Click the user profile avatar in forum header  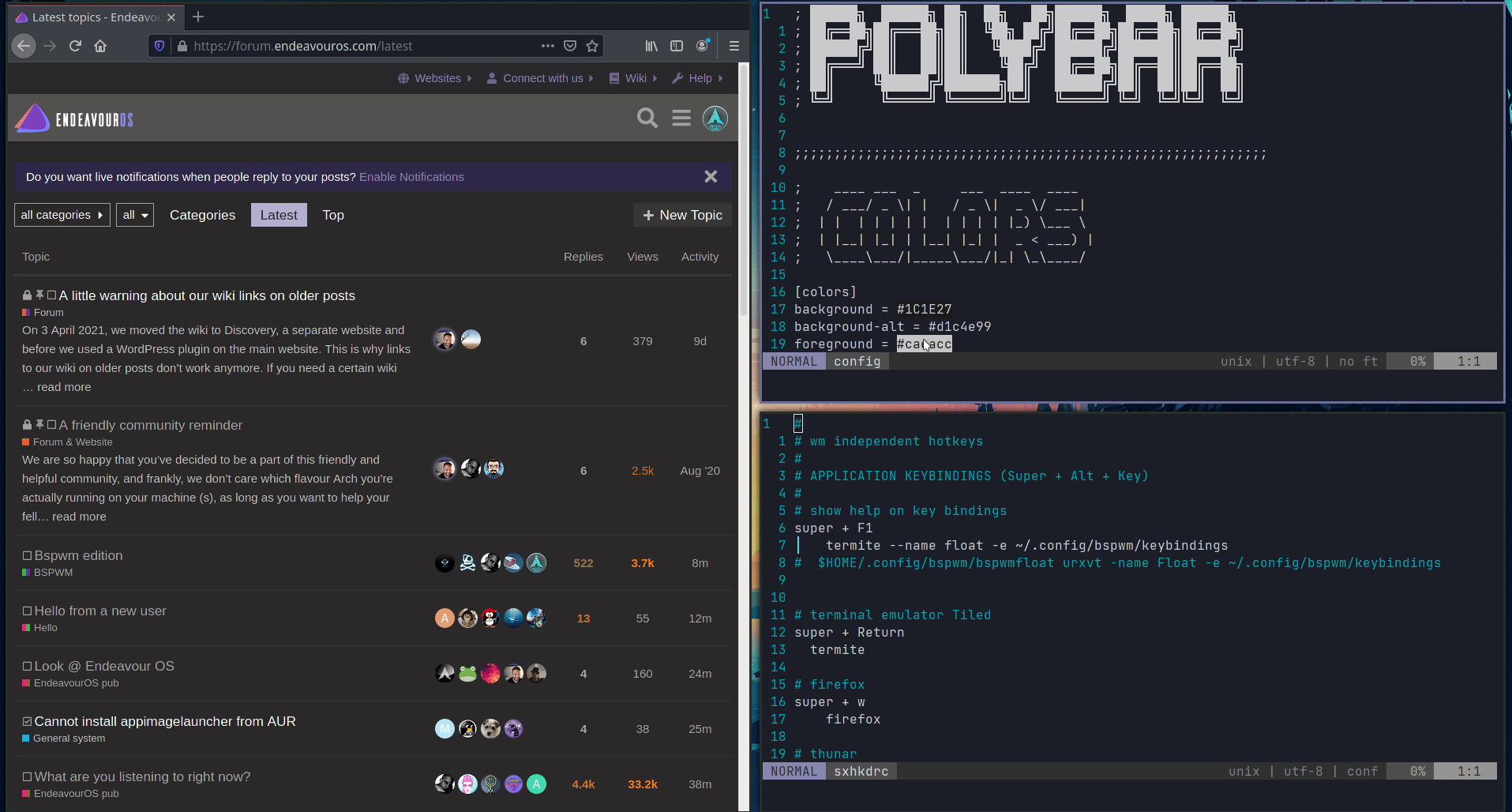coord(715,118)
